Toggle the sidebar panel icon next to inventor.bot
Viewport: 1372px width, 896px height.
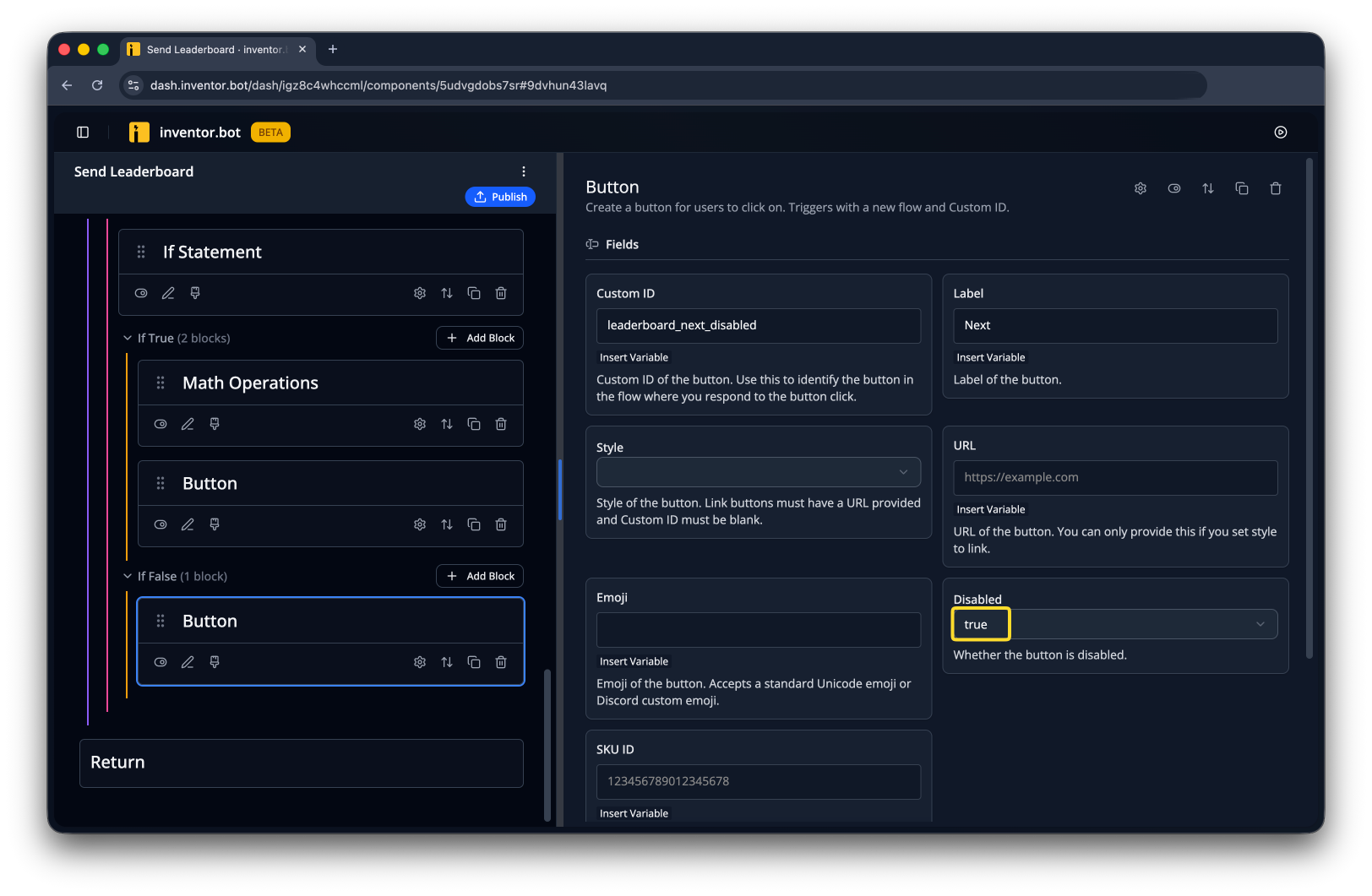pos(83,132)
